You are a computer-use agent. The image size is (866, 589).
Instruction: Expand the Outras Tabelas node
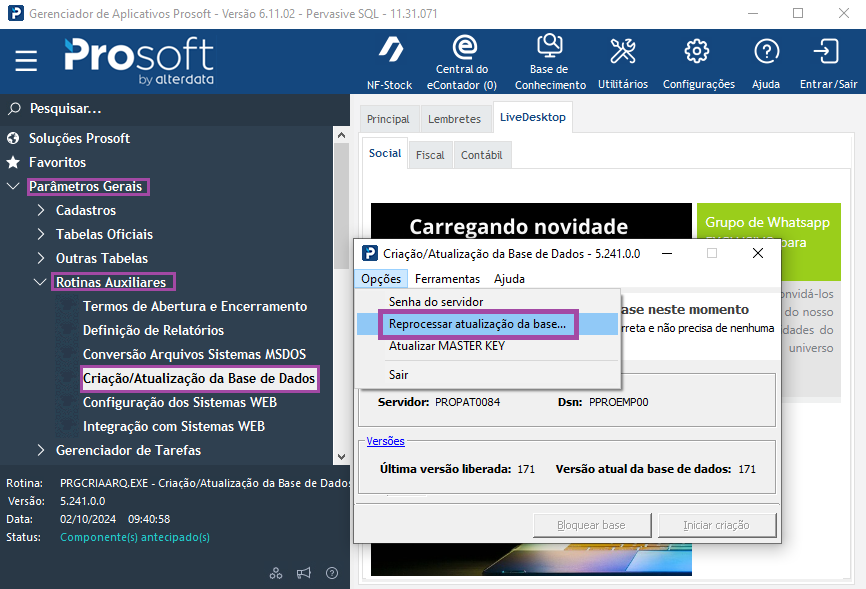pyautogui.click(x=41, y=258)
